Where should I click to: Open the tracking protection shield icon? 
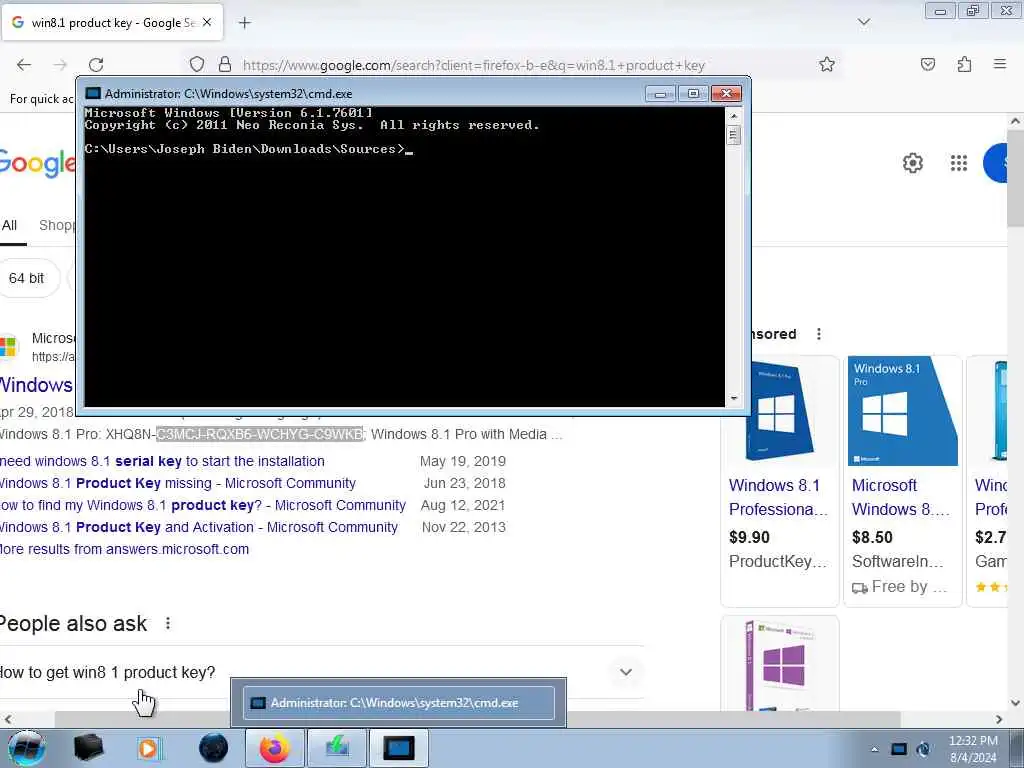pos(197,65)
